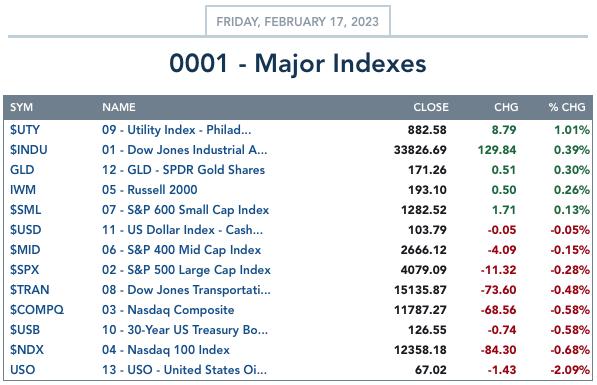Open the $SPX symbol link

pyautogui.click(x=24, y=270)
